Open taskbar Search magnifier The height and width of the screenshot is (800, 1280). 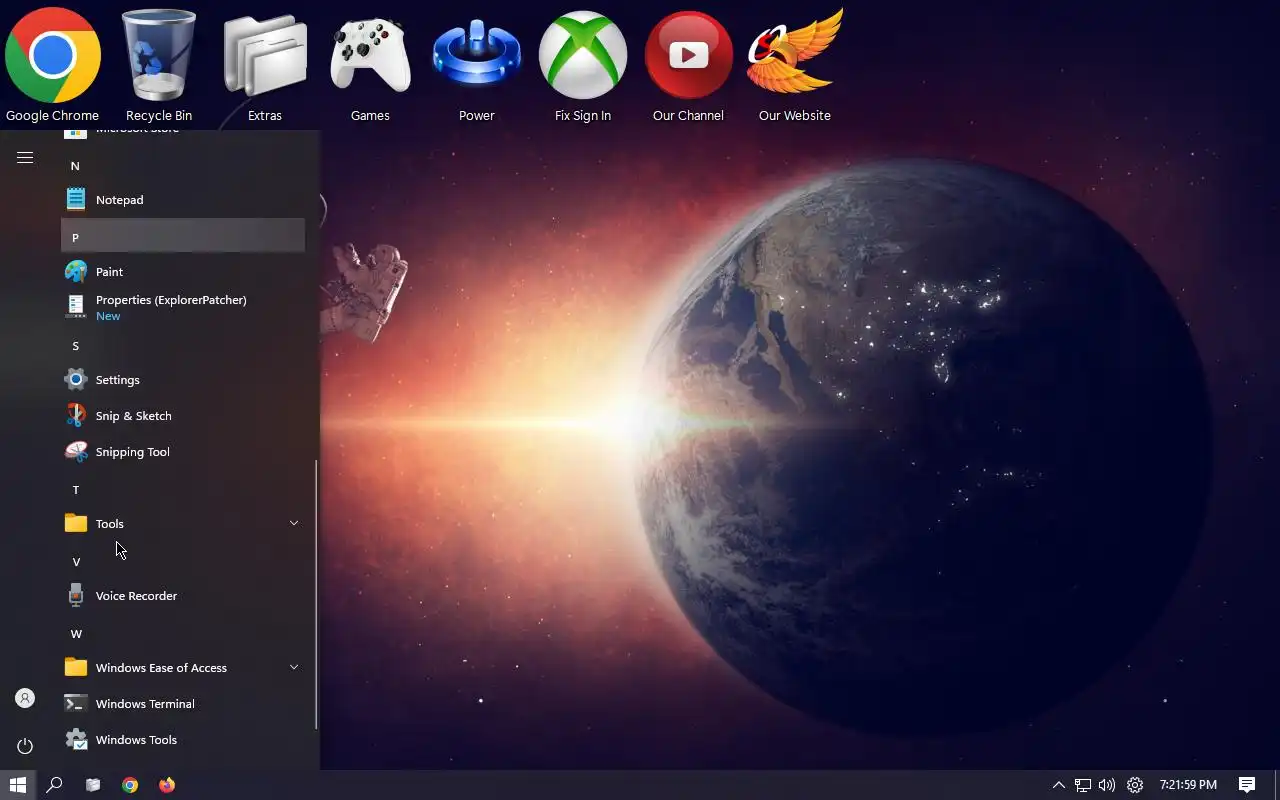[x=55, y=785]
